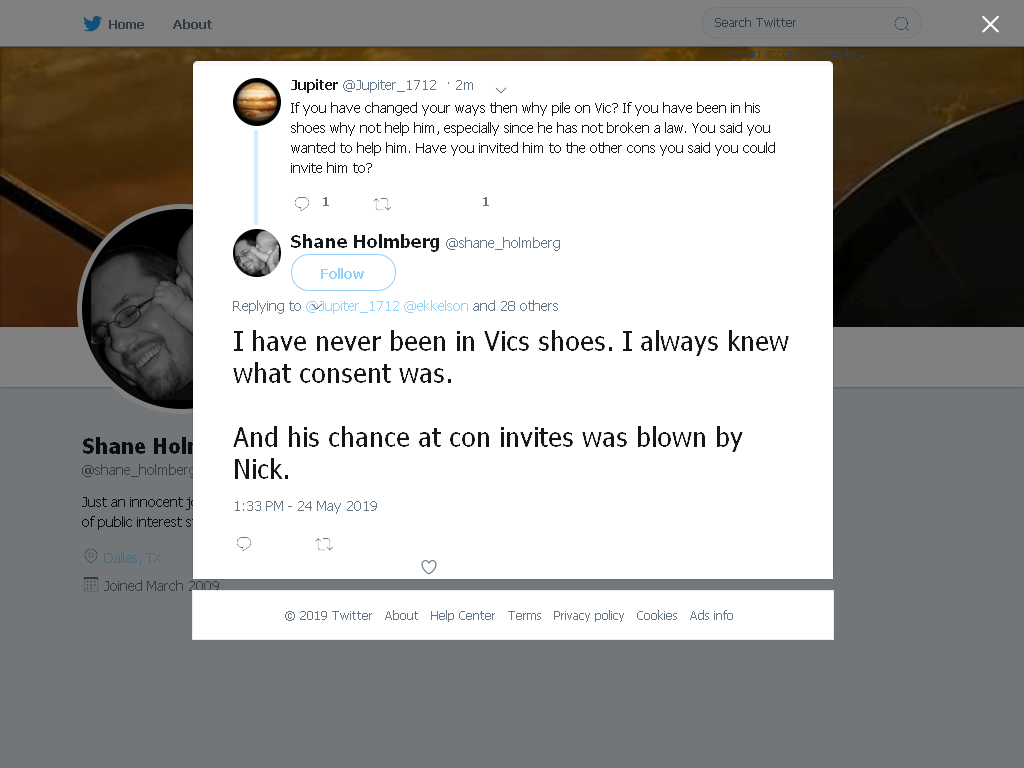Image resolution: width=1024 pixels, height=768 pixels.
Task: Open the About menu item
Action: [x=192, y=24]
